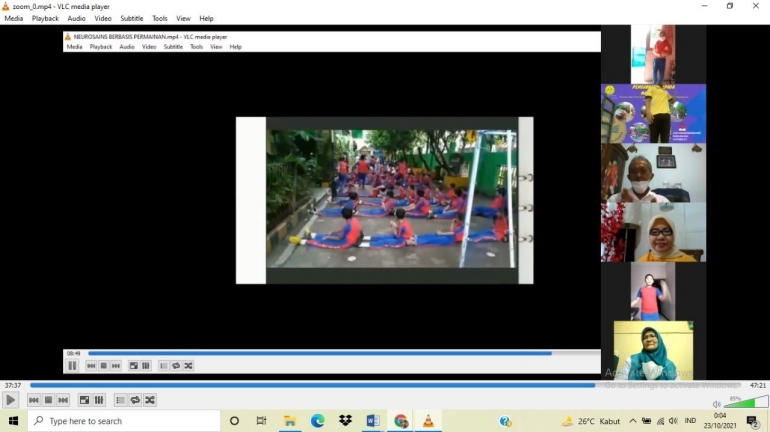Open weather widget showing 26°C Kabut

point(591,421)
